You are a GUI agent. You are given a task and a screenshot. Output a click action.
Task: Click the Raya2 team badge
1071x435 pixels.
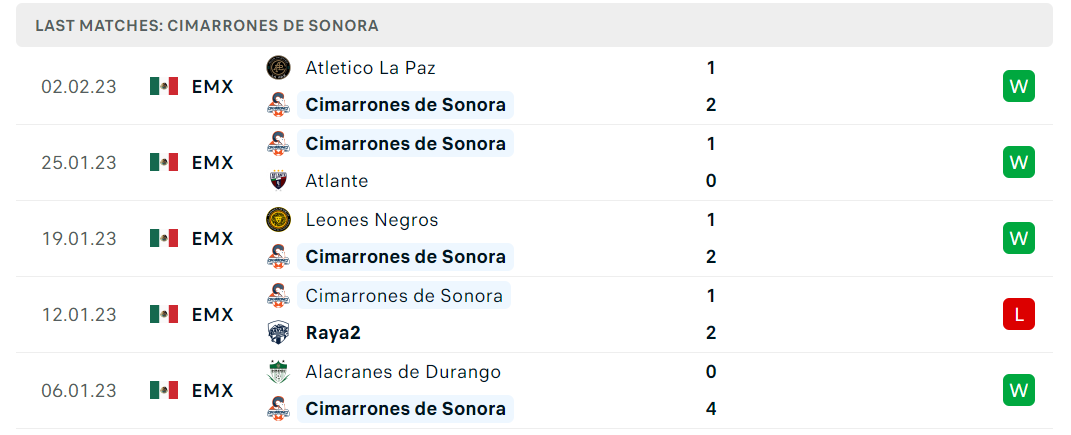(278, 333)
